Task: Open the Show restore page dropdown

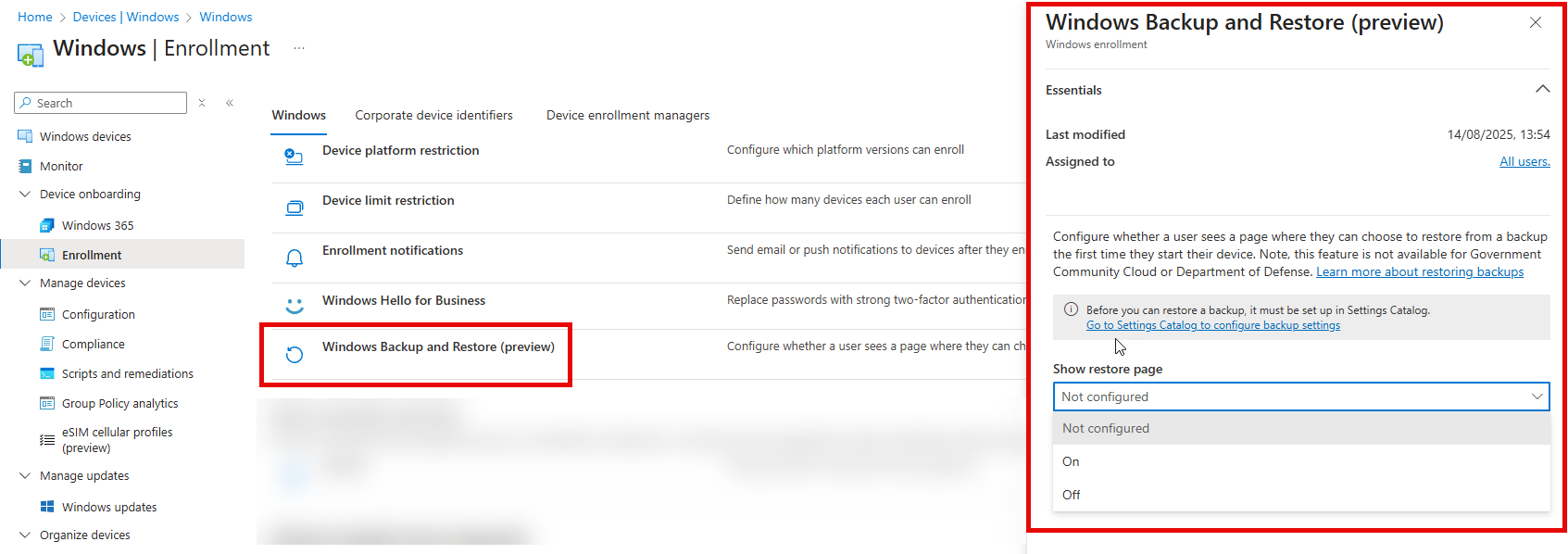Action: (x=1301, y=397)
